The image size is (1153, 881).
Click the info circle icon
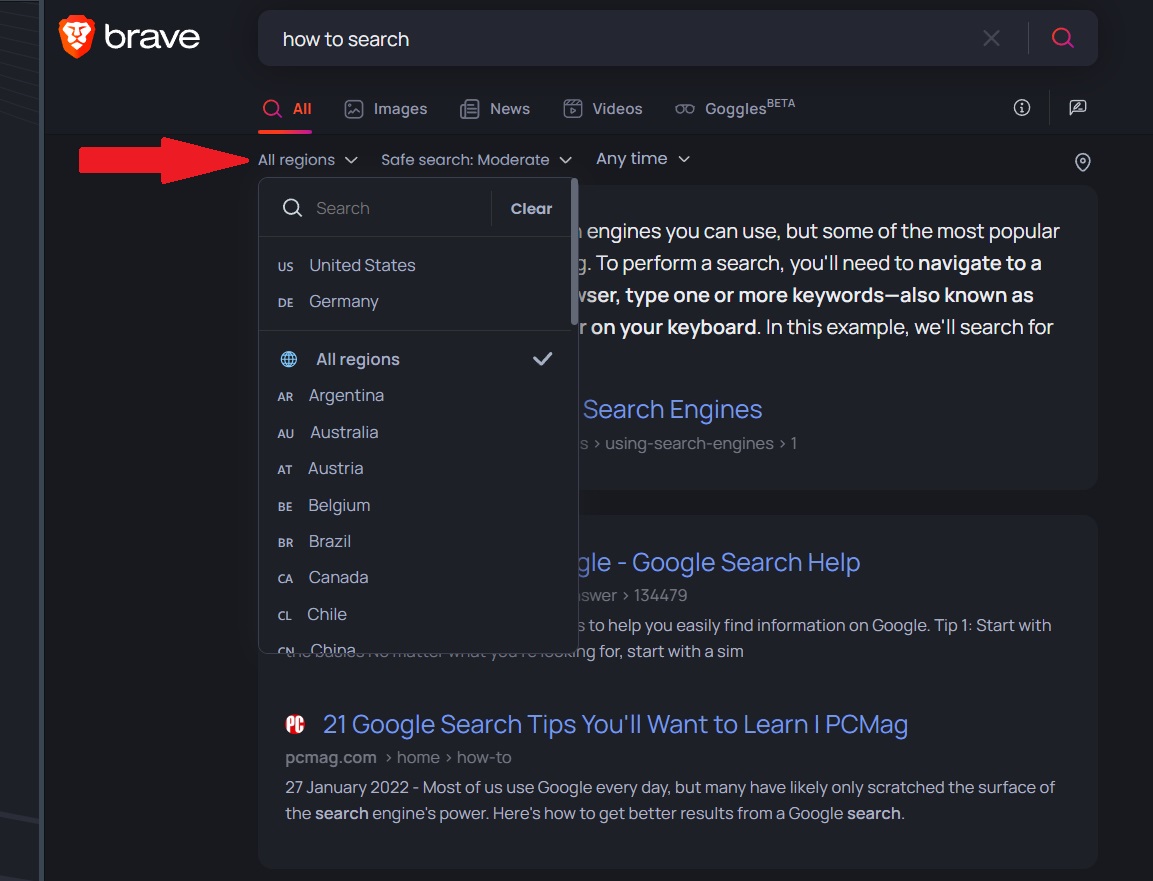click(1021, 107)
